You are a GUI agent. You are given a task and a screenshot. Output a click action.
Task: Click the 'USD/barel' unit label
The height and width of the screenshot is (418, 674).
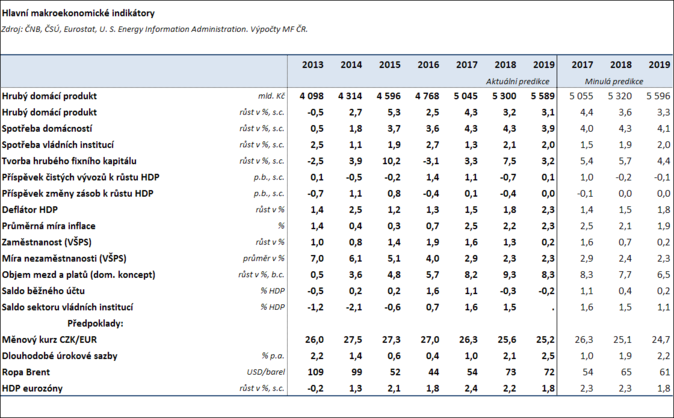coord(266,372)
